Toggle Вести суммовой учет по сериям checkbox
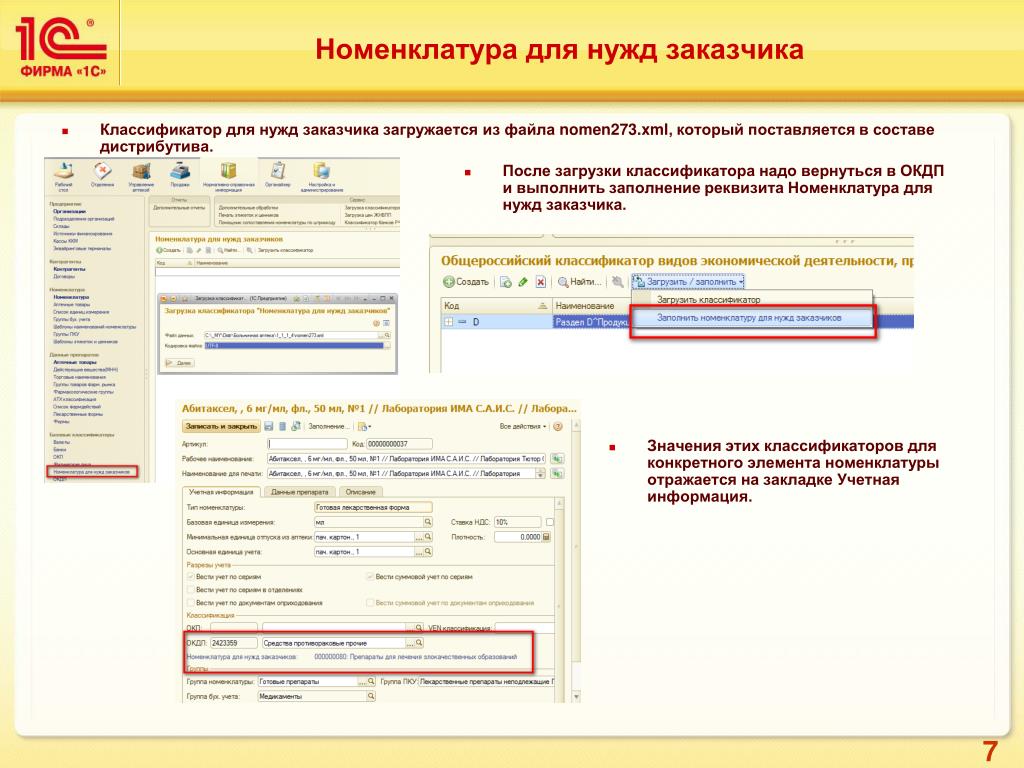1024x768 pixels. pos(370,577)
